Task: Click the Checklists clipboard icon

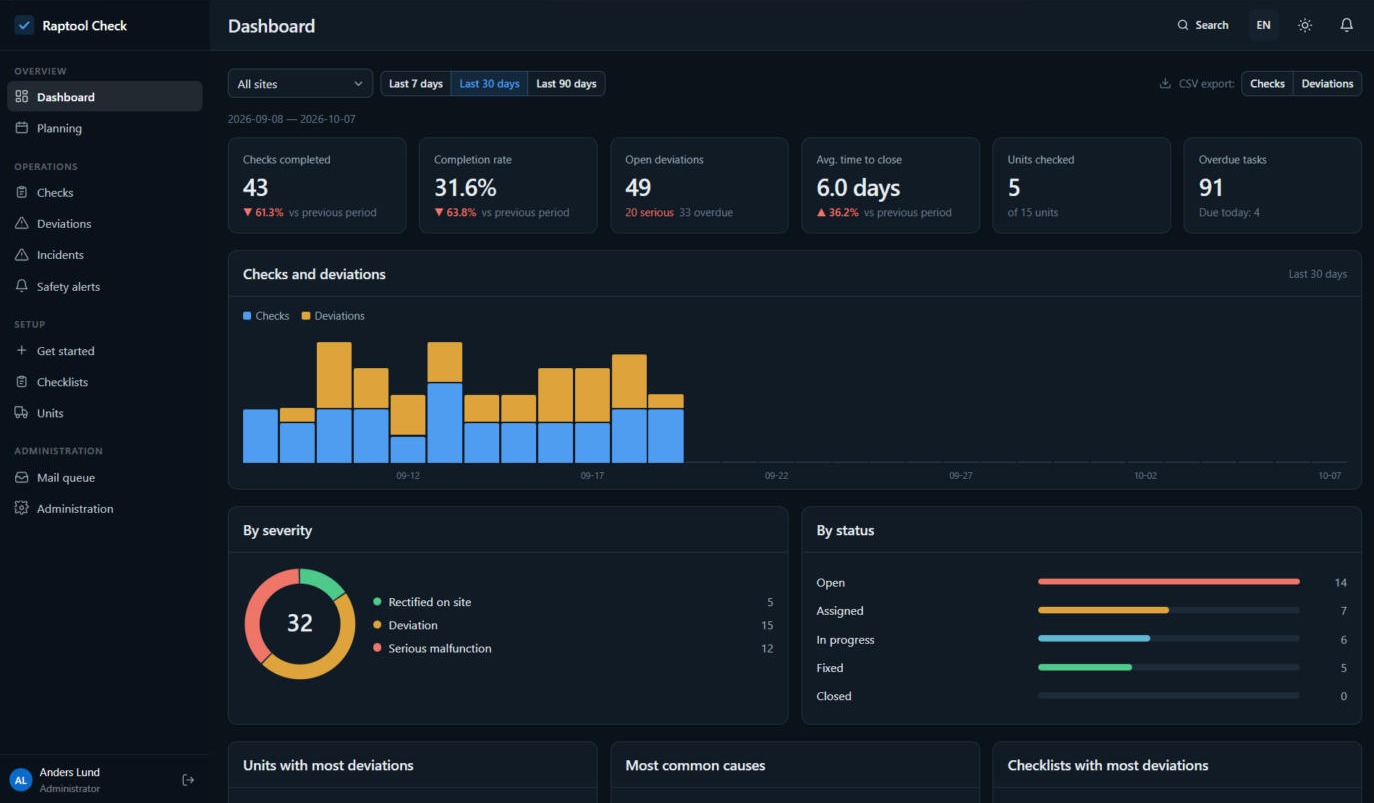Action: point(22,382)
